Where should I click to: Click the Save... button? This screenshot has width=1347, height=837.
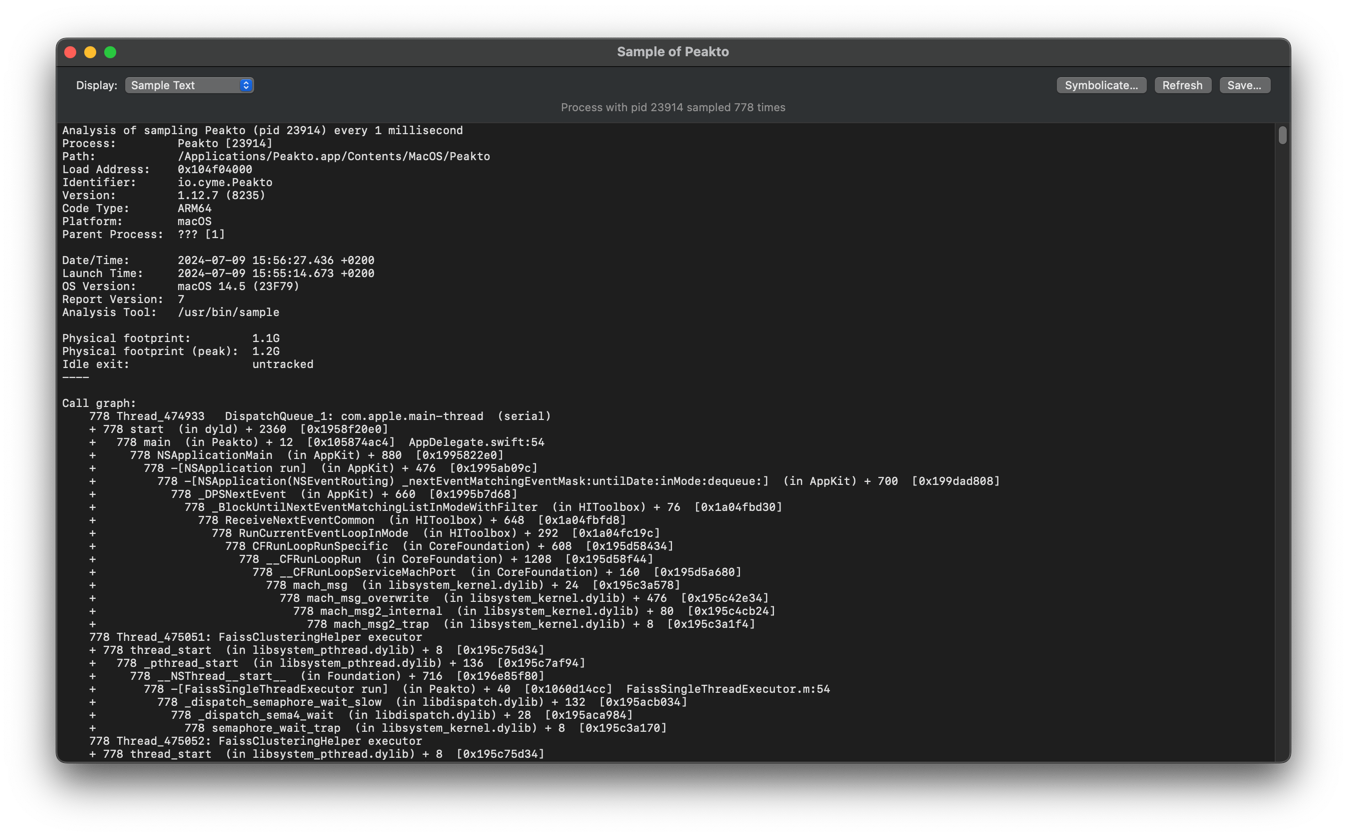(x=1244, y=85)
